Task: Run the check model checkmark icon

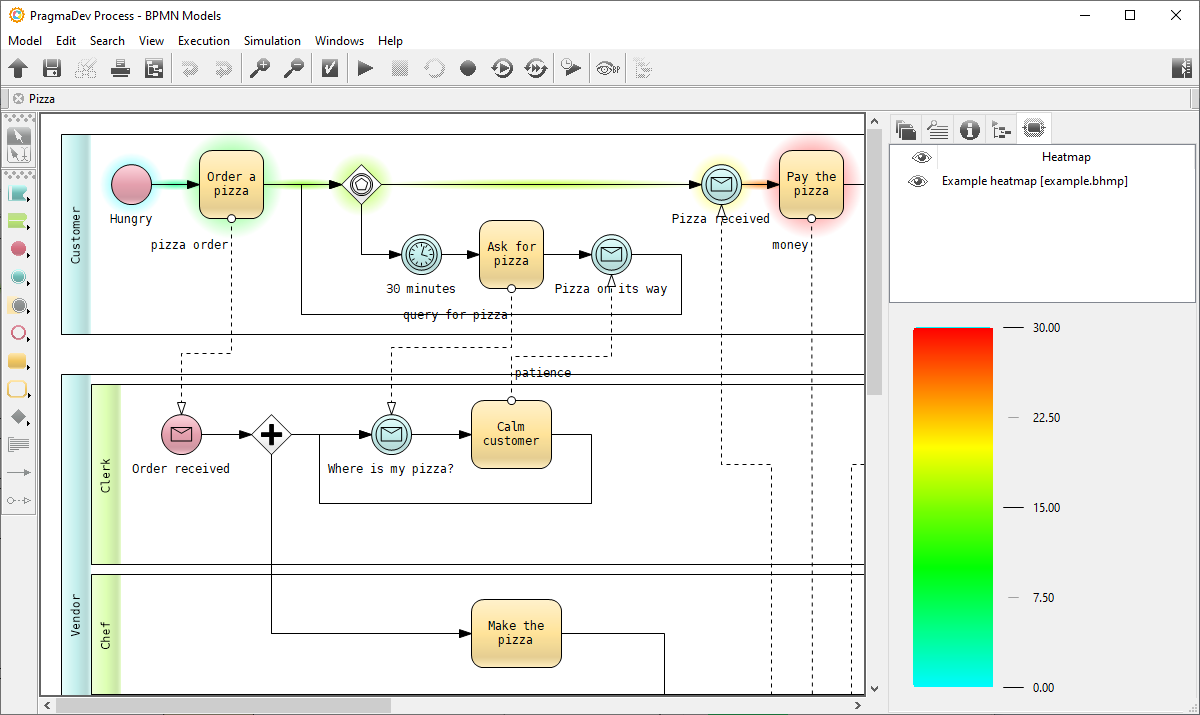Action: coord(329,68)
